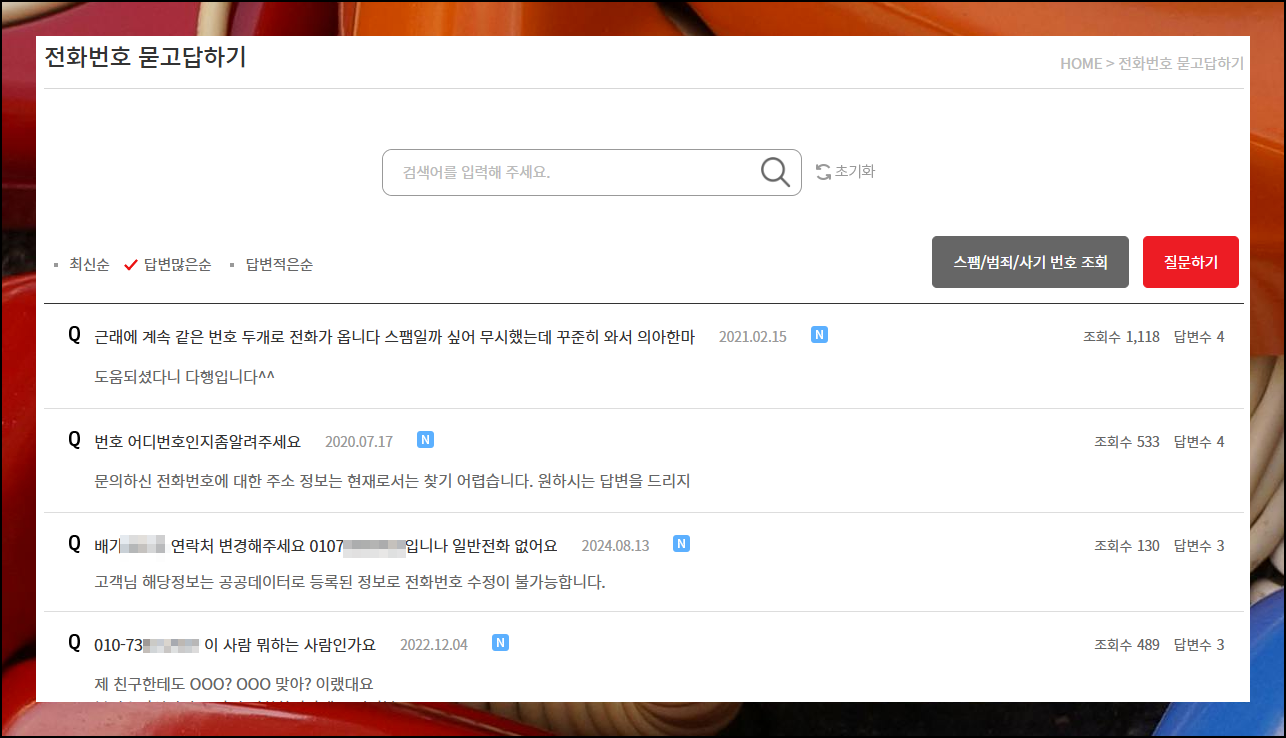The image size is (1286, 738).
Task: Click the Q mark of the 연락처 변경해주세요 question
Action: click(74, 543)
